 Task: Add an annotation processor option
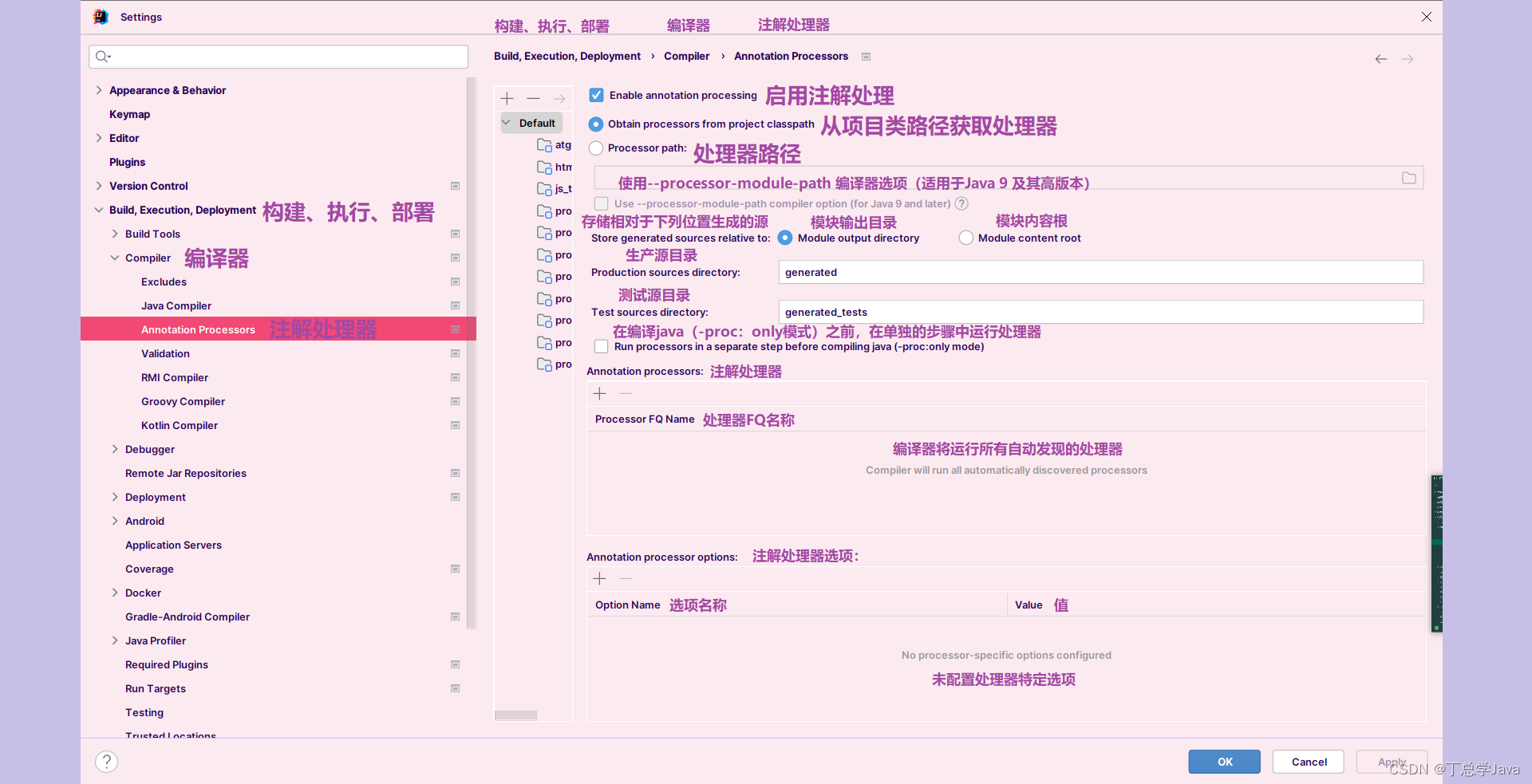(x=599, y=578)
